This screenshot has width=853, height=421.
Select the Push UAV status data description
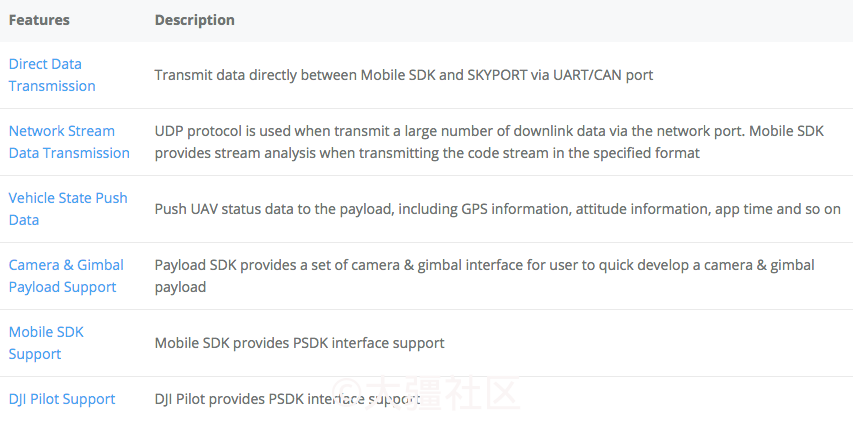pyautogui.click(x=498, y=209)
